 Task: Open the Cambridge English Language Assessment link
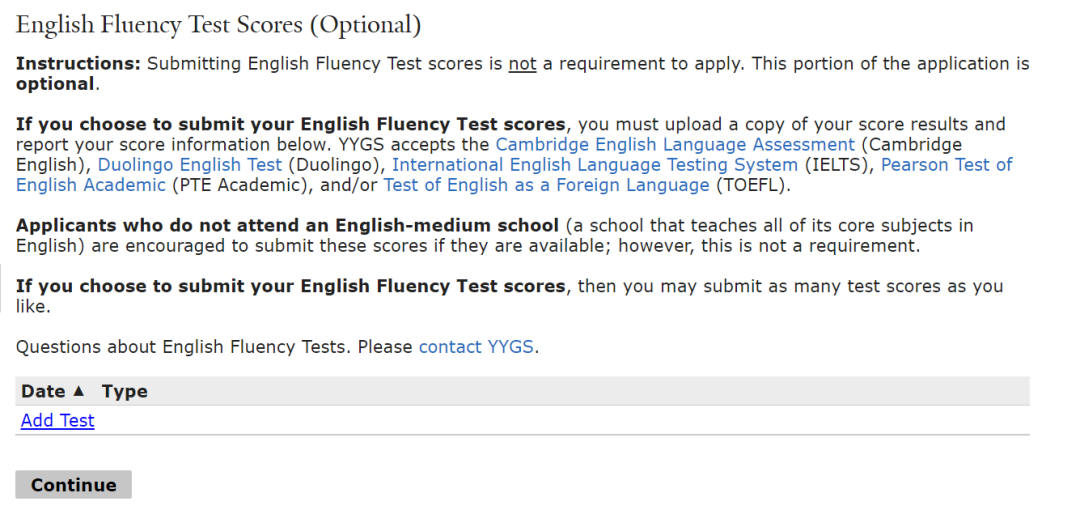tap(675, 144)
